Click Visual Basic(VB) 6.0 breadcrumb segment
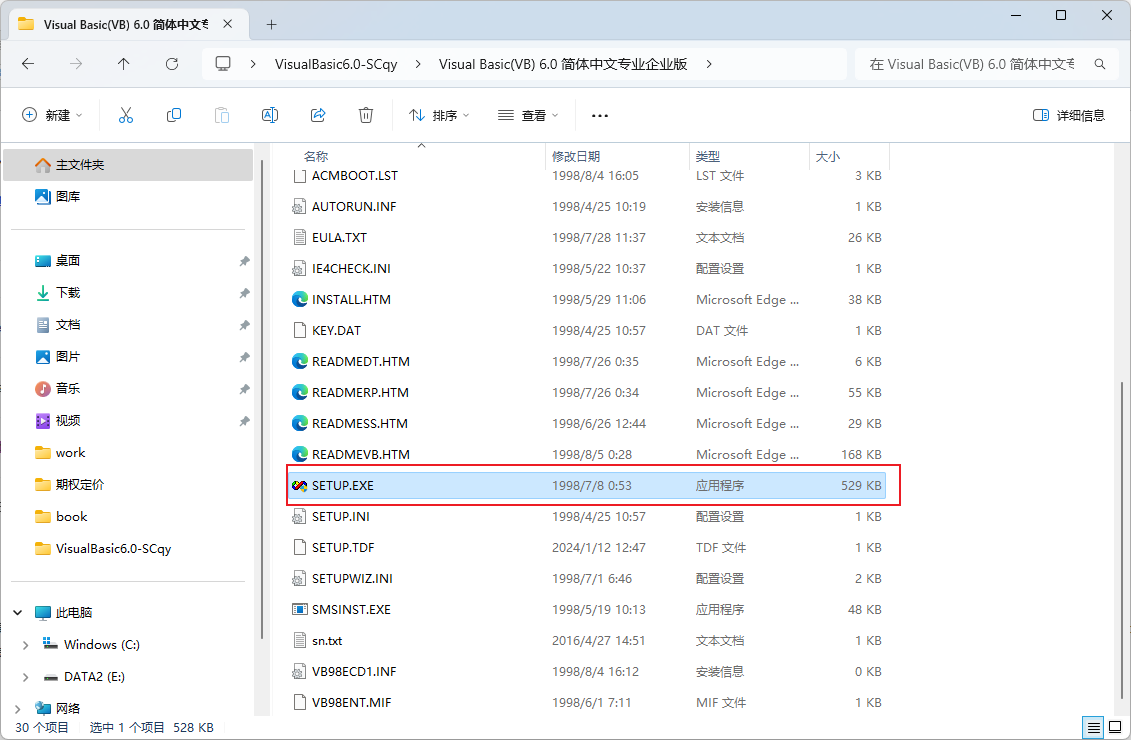Image resolution: width=1131 pixels, height=740 pixels. click(563, 64)
